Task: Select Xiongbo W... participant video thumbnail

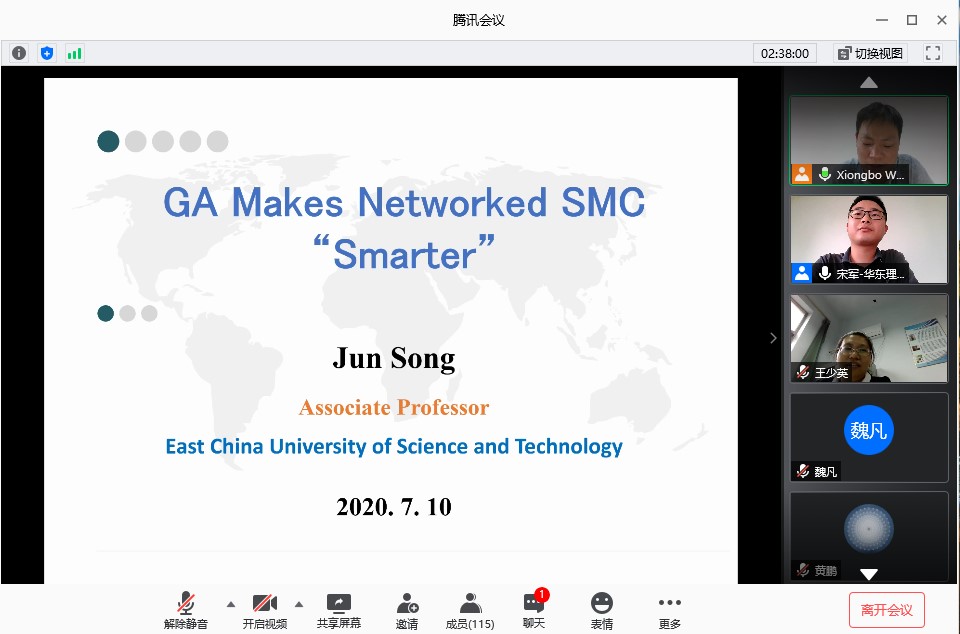Action: point(868,140)
